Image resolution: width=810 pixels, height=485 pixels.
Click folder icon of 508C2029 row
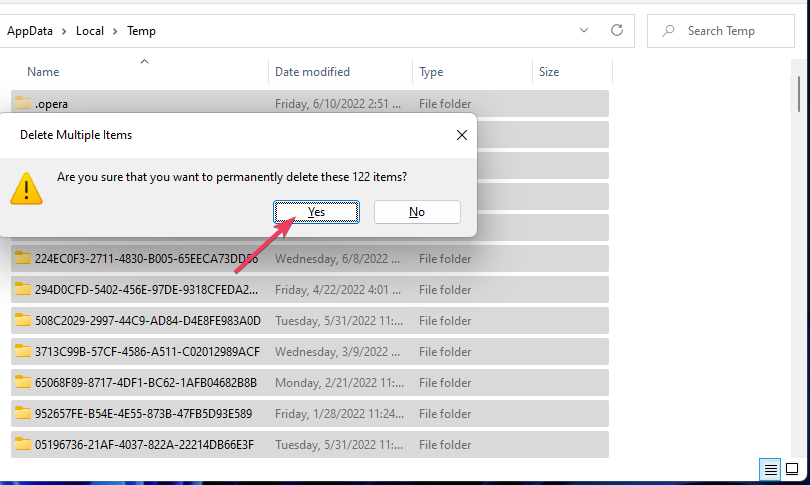tap(22, 320)
